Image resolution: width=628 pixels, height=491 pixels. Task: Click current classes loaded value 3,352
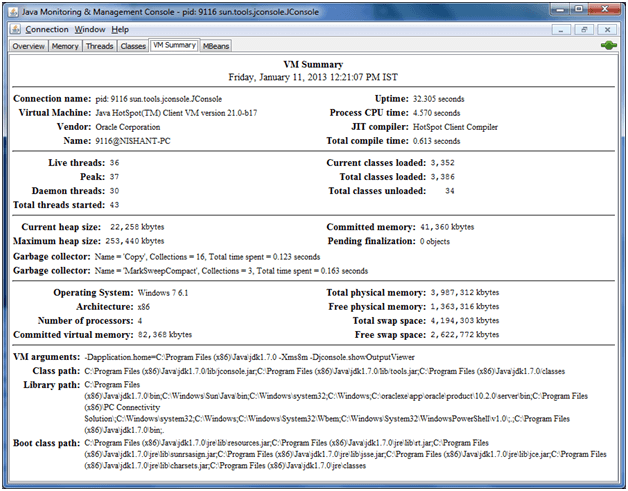[x=443, y=163]
